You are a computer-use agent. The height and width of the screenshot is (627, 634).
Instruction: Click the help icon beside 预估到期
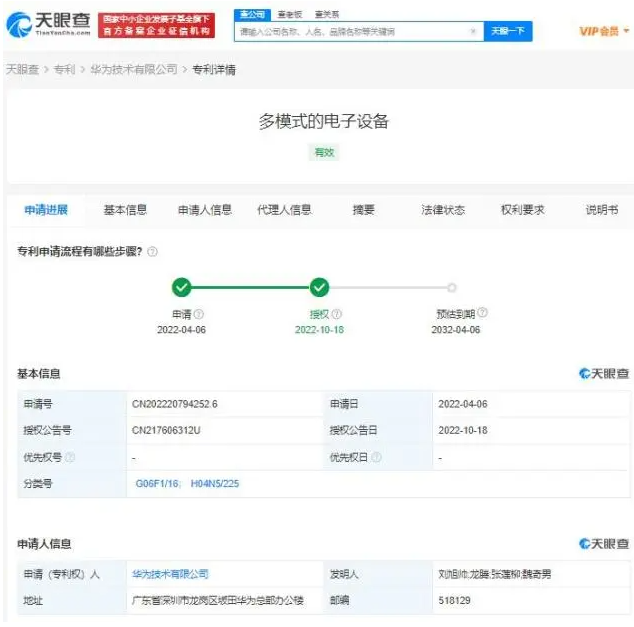[482, 312]
